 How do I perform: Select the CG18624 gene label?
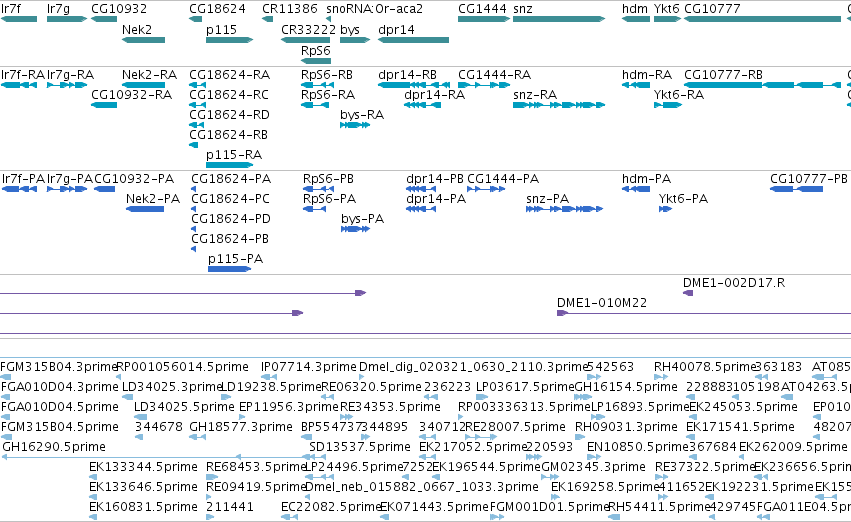tap(217, 9)
